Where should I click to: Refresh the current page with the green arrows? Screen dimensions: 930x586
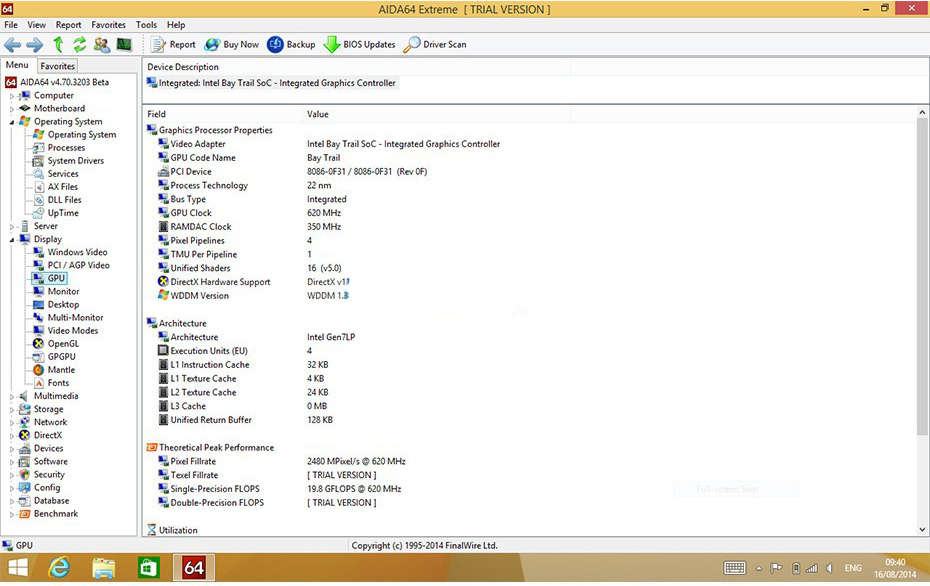79,44
